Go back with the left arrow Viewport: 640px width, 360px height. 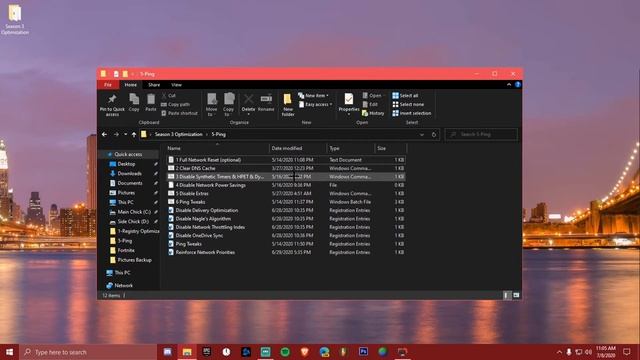(104, 134)
